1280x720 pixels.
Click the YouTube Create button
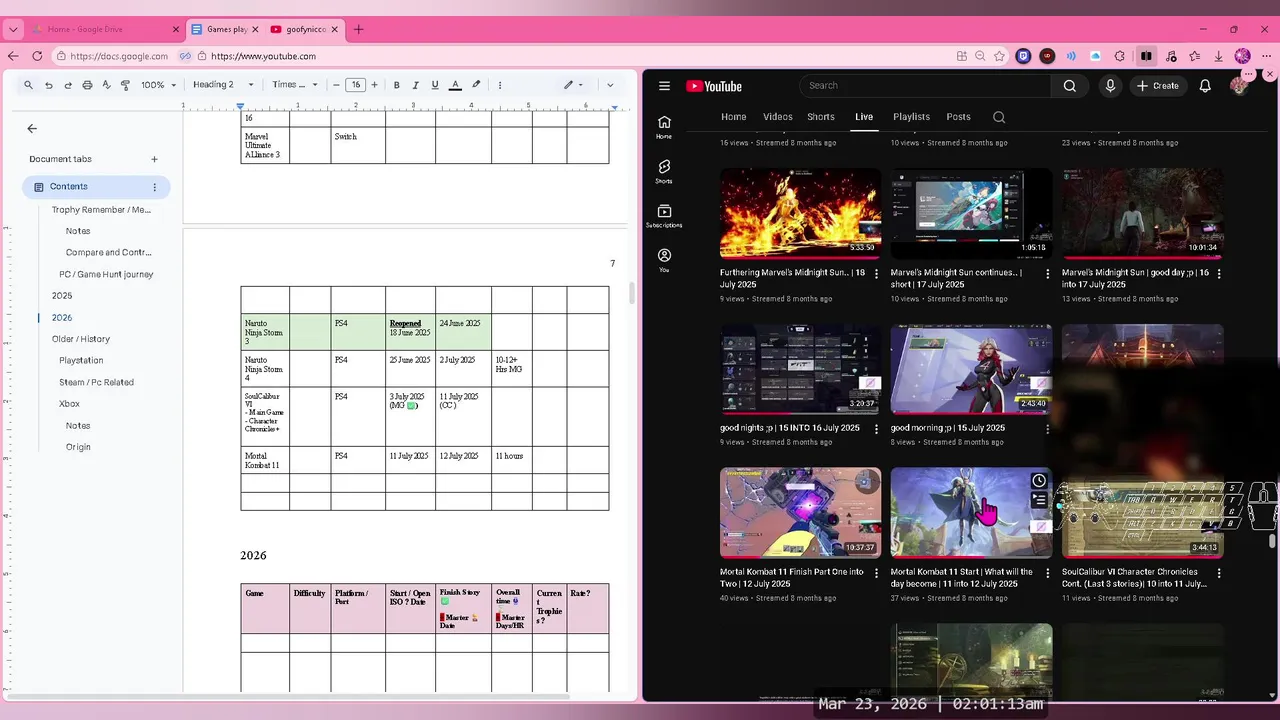pyautogui.click(x=1158, y=86)
